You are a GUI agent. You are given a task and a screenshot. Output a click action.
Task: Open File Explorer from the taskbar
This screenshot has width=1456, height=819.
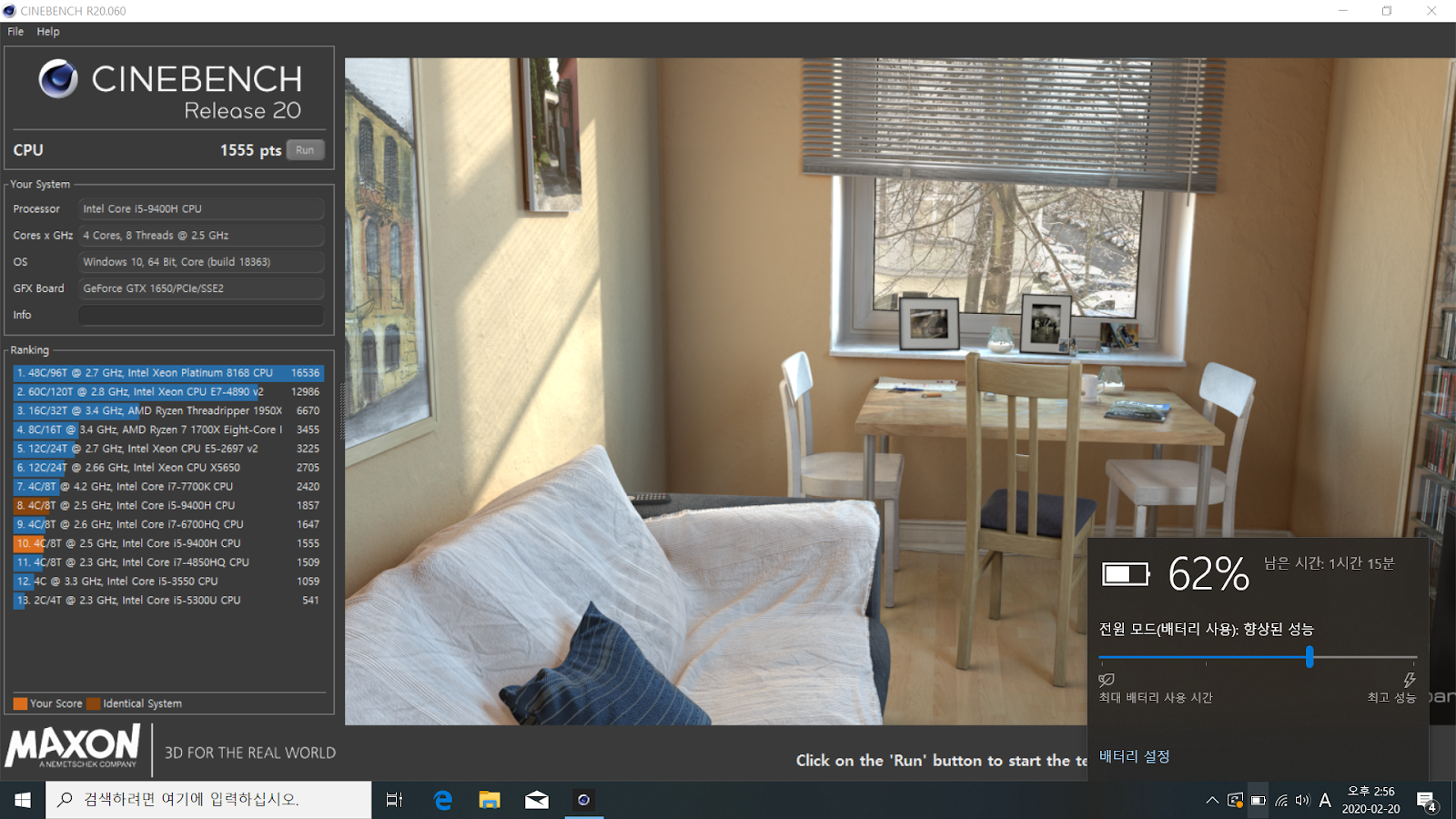pyautogui.click(x=490, y=800)
